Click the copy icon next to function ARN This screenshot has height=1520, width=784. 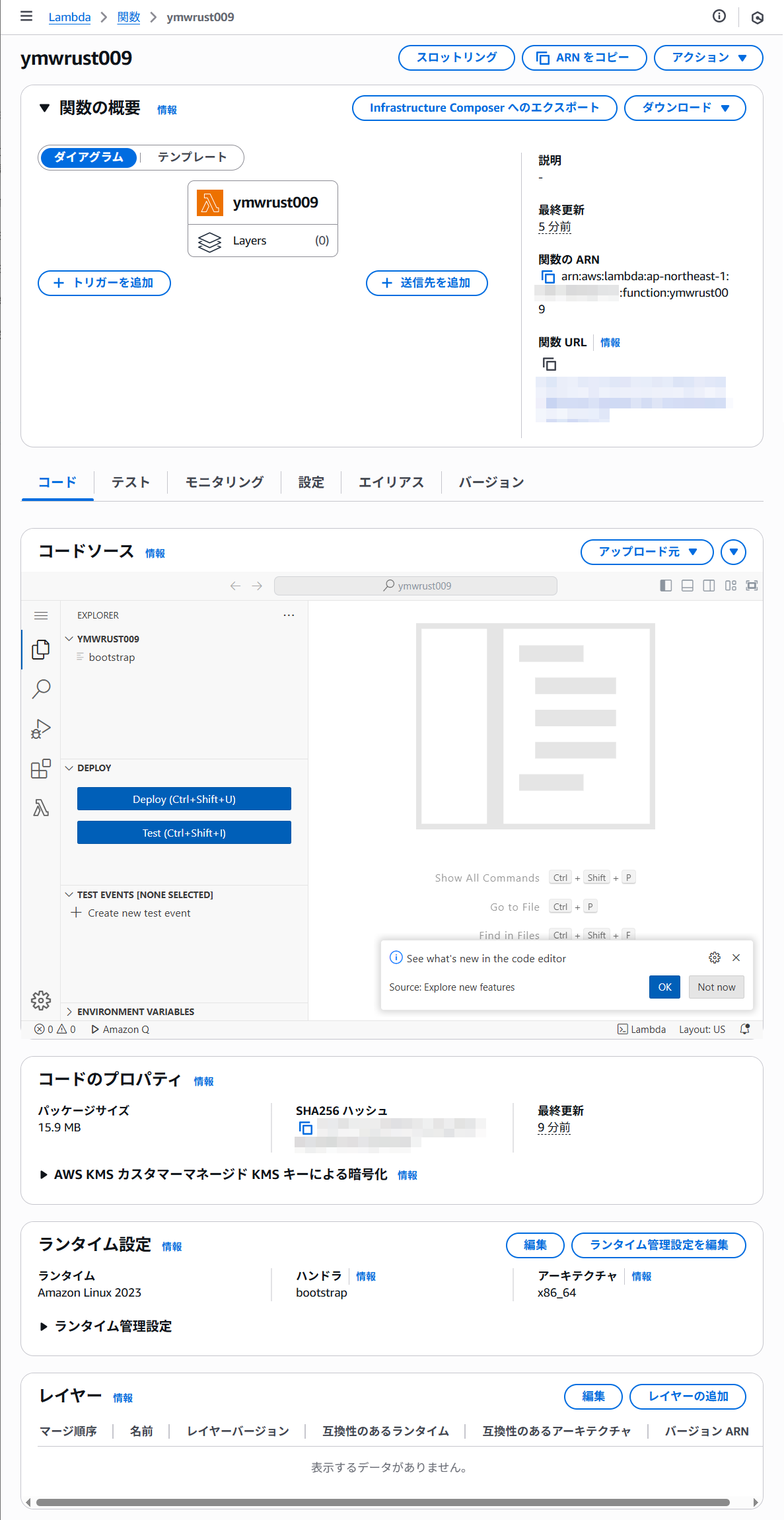pos(548,277)
